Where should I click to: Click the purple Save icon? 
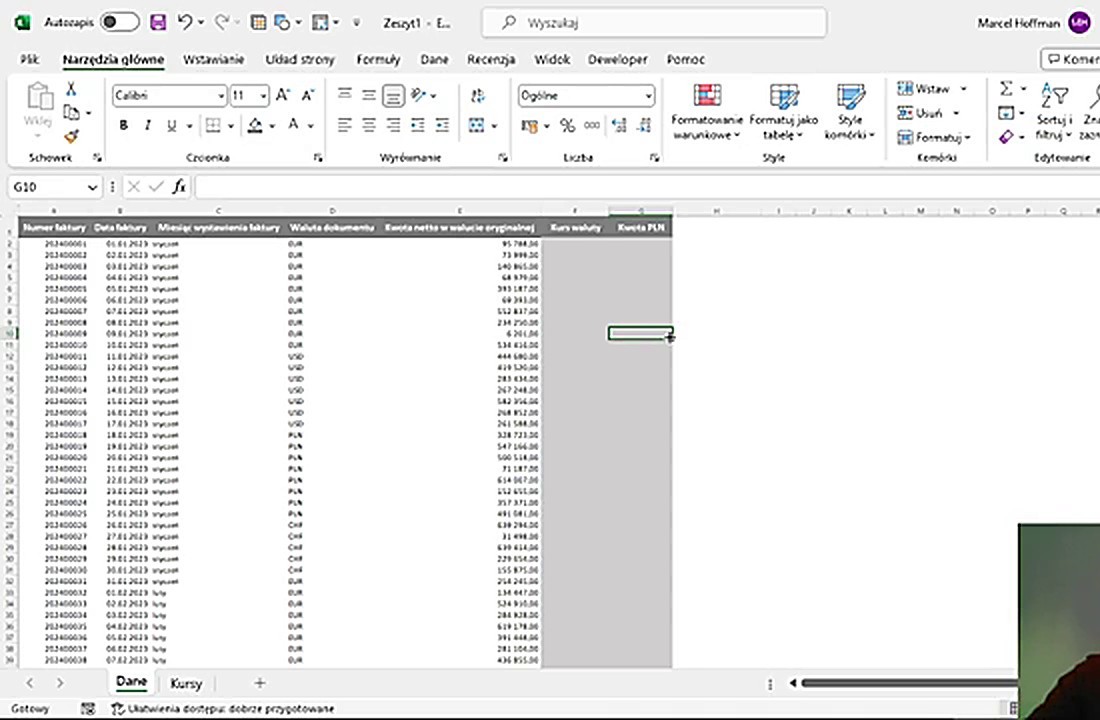click(158, 22)
